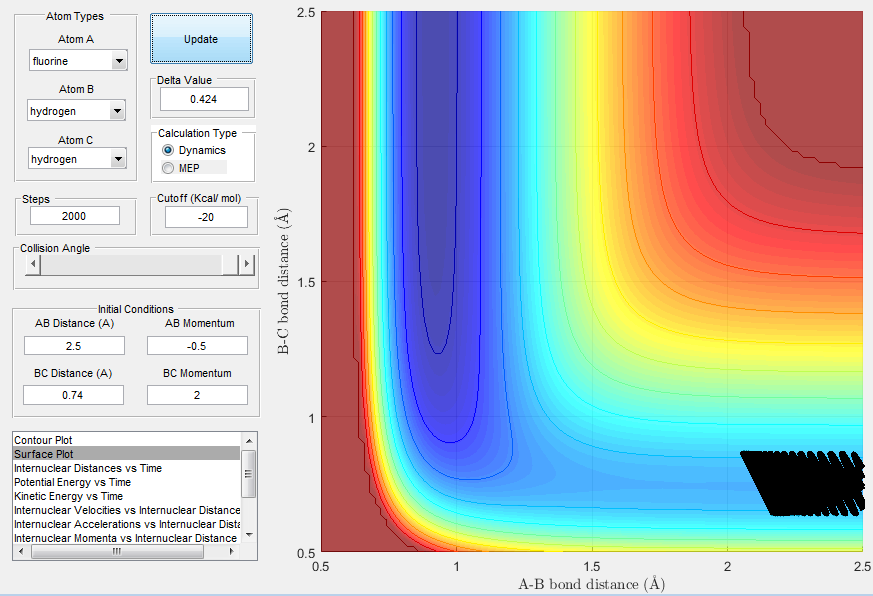Open the Atom A fluorine dropdown
Image resolution: width=873 pixels, height=596 pixels.
pos(79,61)
